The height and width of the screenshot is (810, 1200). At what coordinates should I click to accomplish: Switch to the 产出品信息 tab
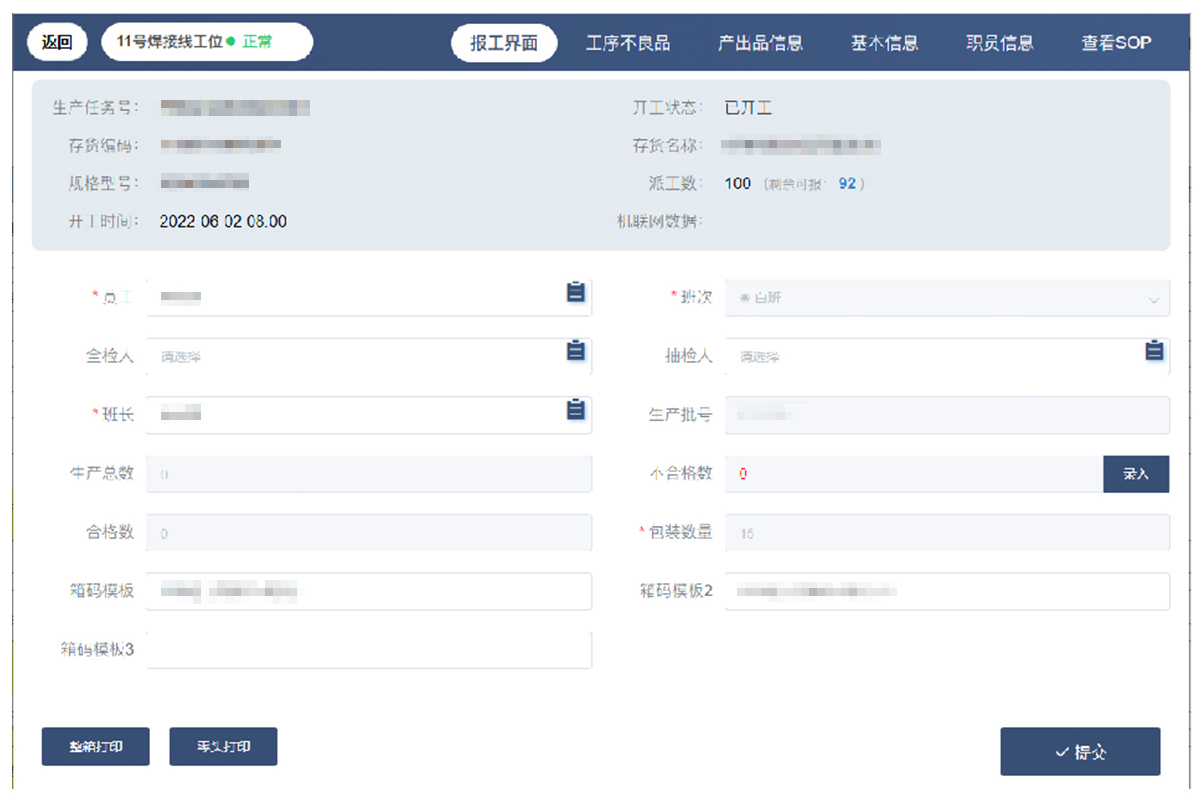[761, 42]
